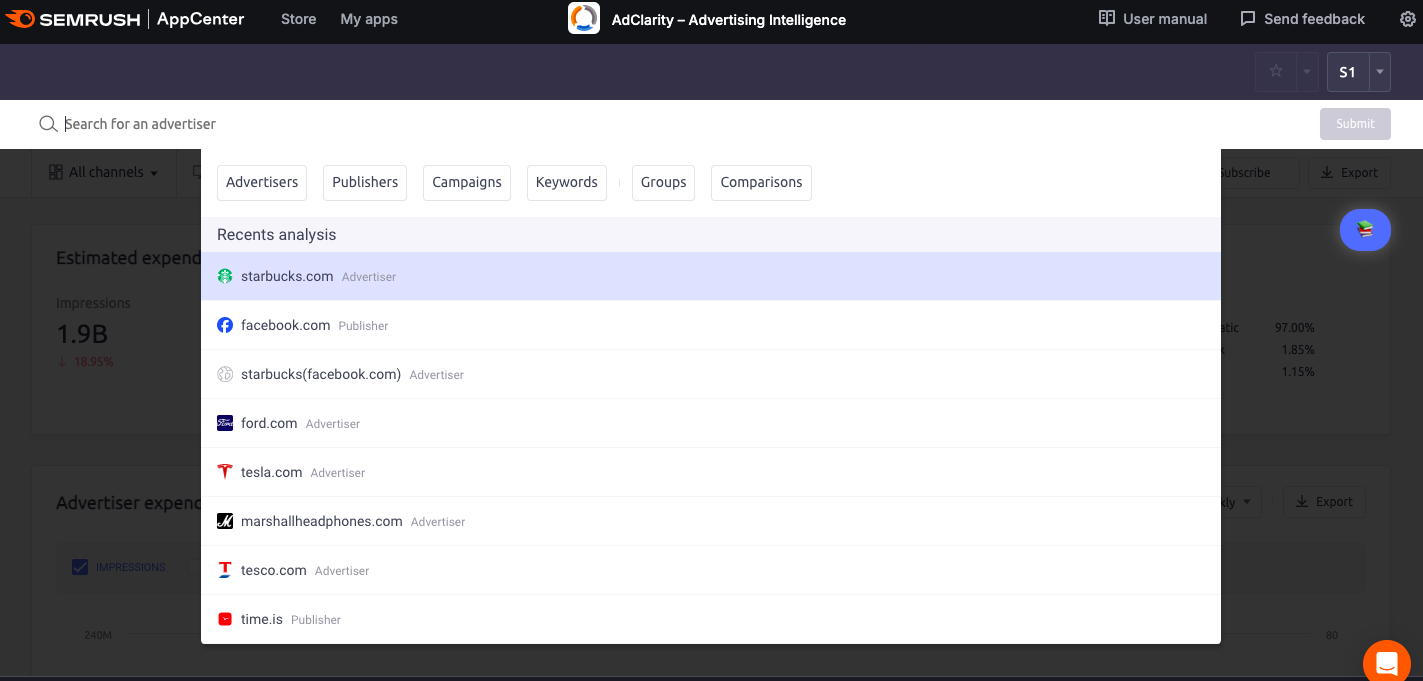
Task: Select the Publishers filter tab
Action: (365, 182)
